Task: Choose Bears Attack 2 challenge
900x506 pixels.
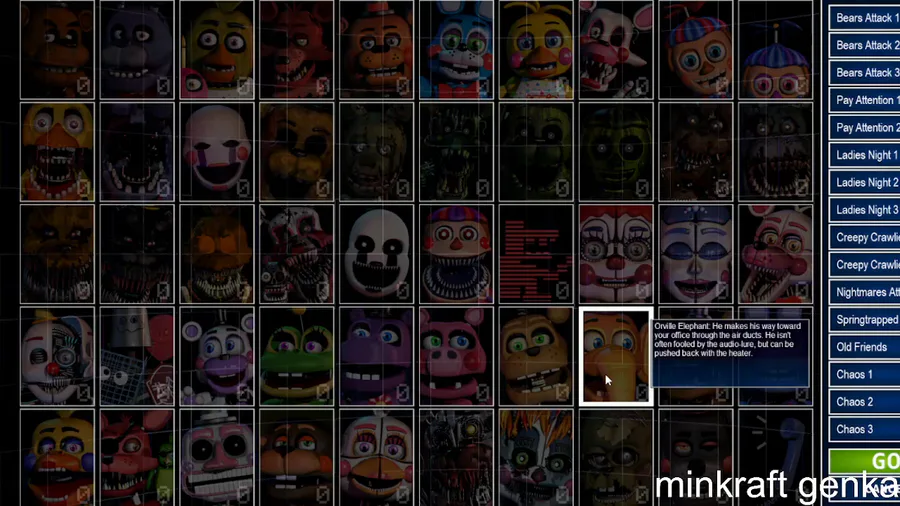Action: 864,45
